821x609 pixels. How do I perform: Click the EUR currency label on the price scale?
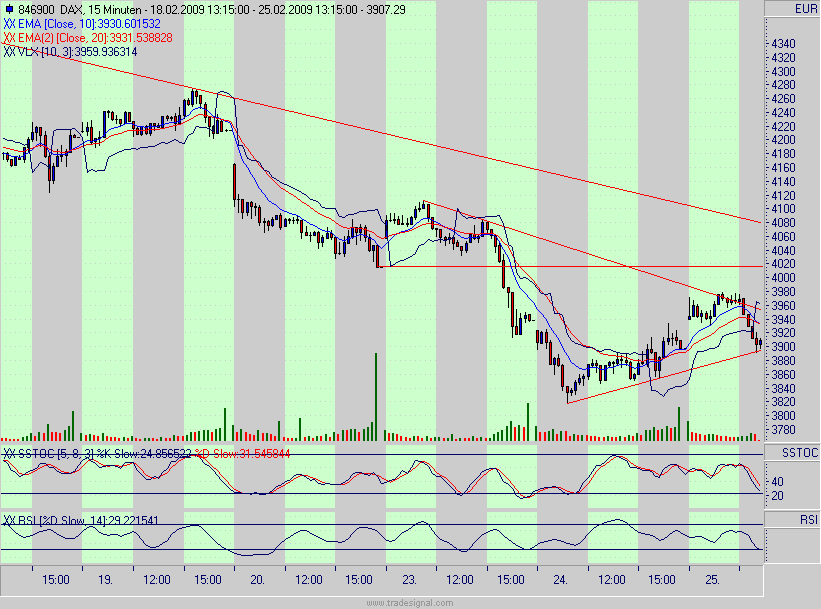[x=805, y=7]
